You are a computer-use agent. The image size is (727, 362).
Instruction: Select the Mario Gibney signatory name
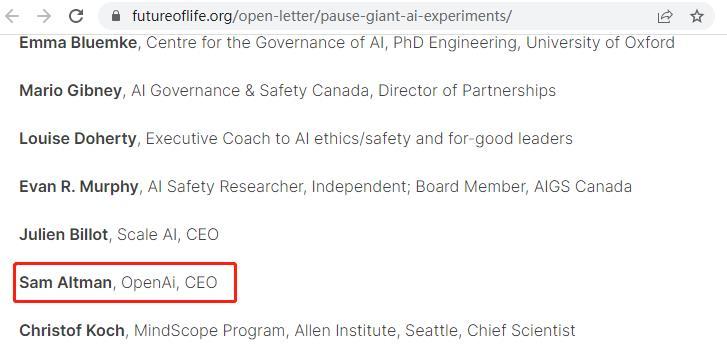[70, 90]
